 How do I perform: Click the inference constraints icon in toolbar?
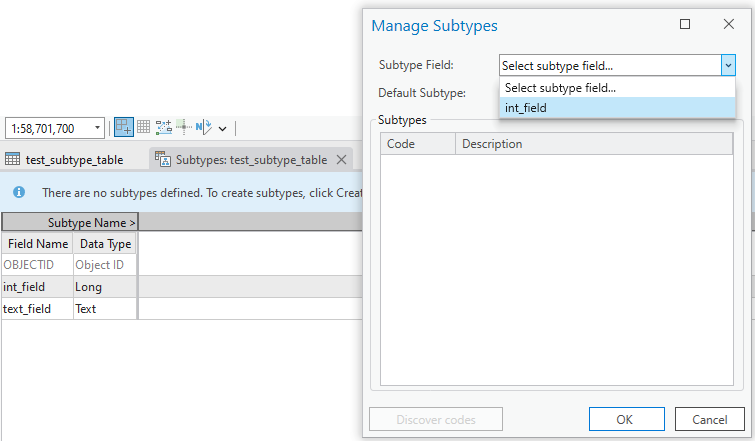click(x=164, y=127)
